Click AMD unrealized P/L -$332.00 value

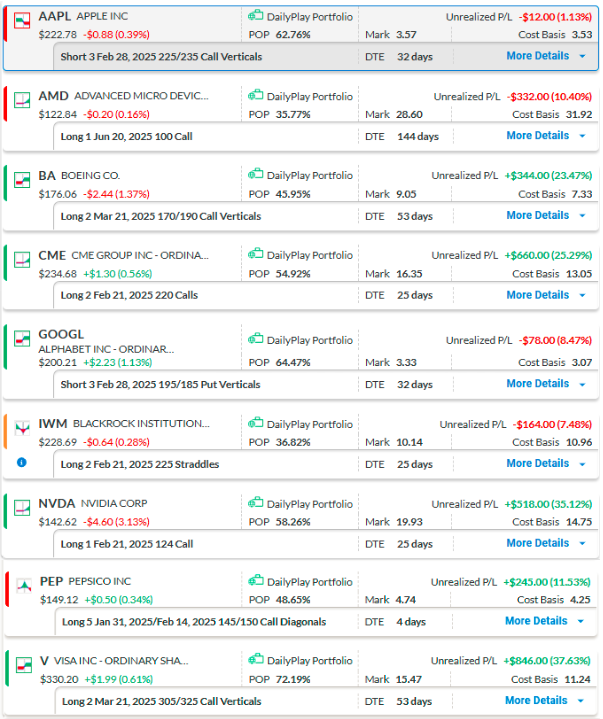pyautogui.click(x=549, y=97)
